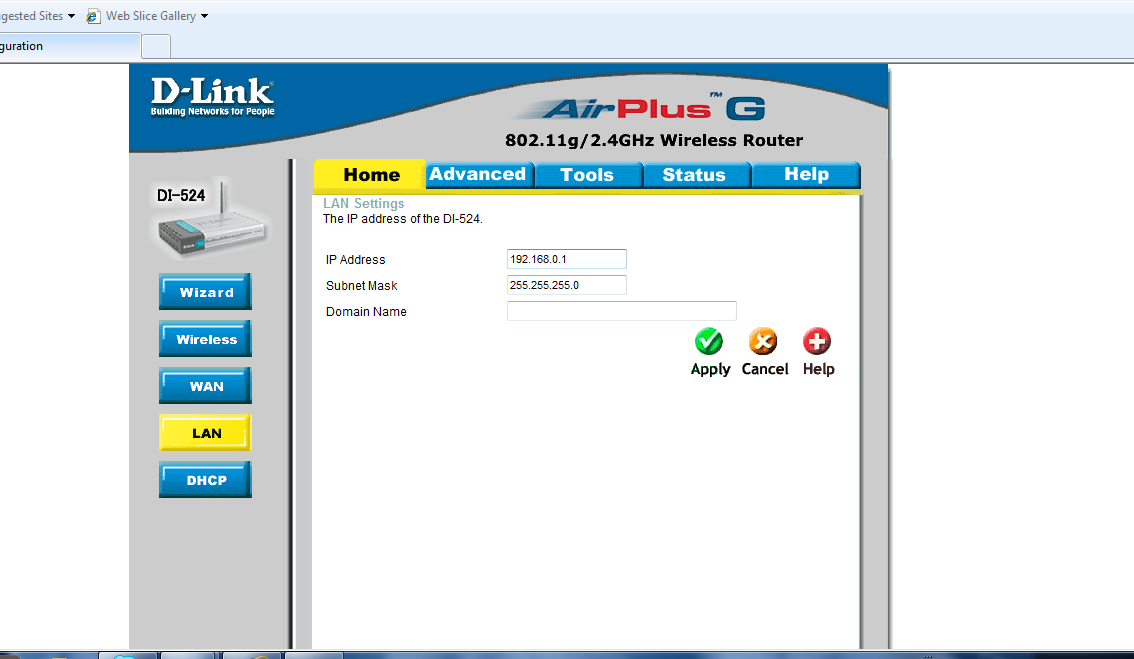The width and height of the screenshot is (1134, 659).
Task: Click the IP Address input field
Action: (x=567, y=259)
